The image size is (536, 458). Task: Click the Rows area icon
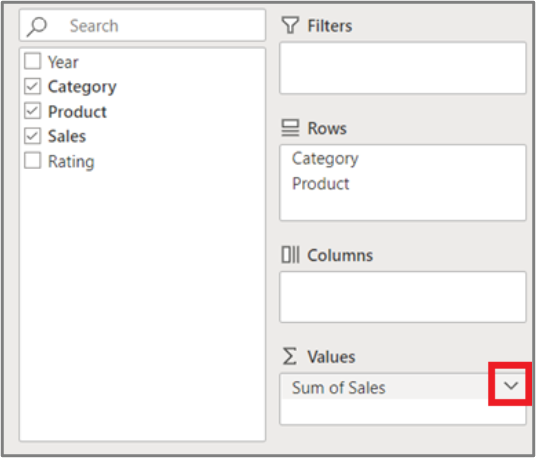pos(290,128)
